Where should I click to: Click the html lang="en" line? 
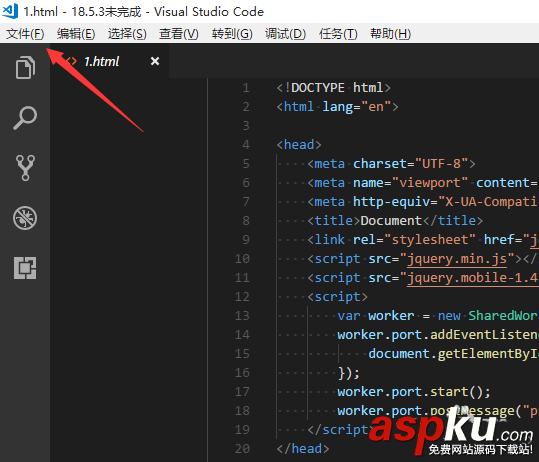click(x=338, y=107)
